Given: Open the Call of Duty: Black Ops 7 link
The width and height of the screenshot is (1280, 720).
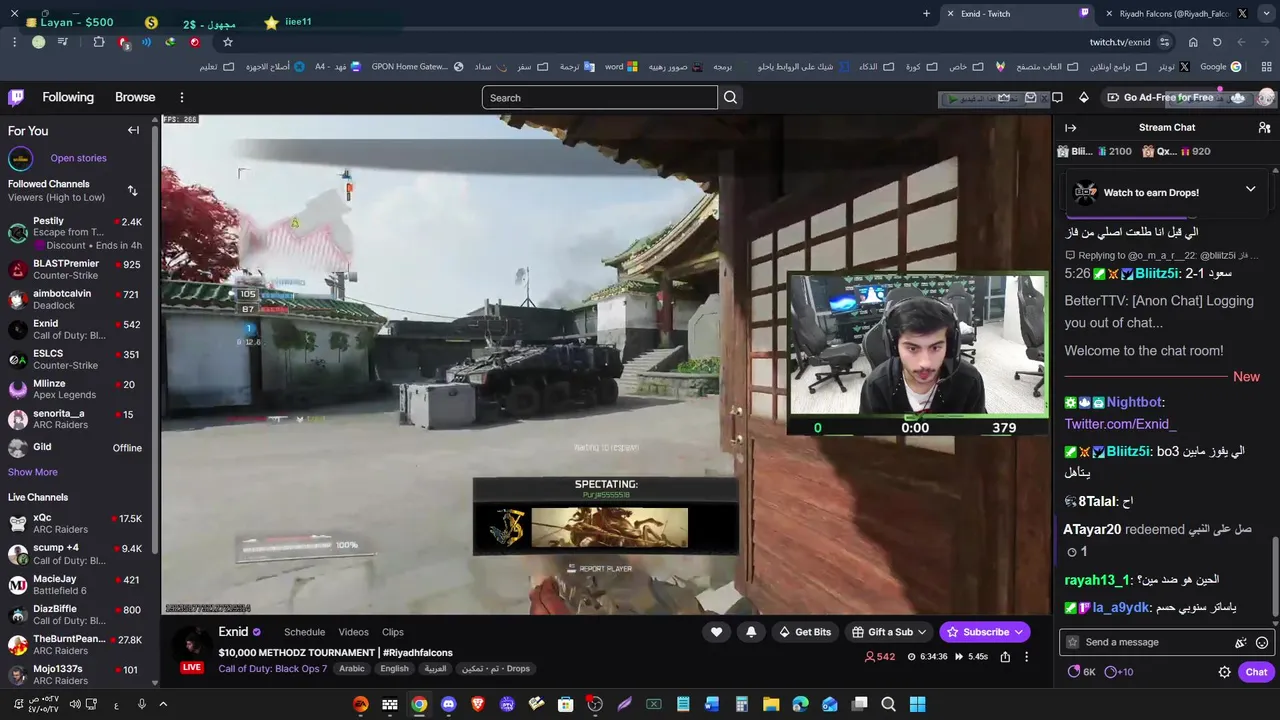Looking at the screenshot, I should click(273, 669).
